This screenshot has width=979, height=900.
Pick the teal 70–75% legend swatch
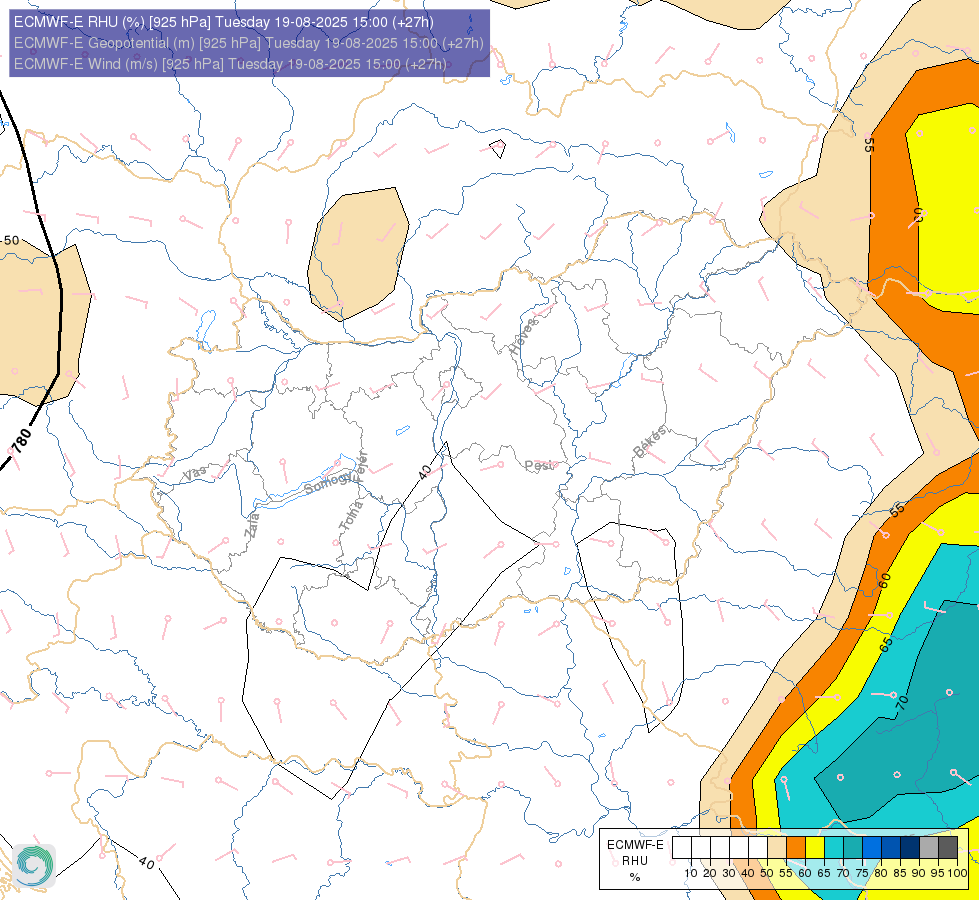point(853,848)
